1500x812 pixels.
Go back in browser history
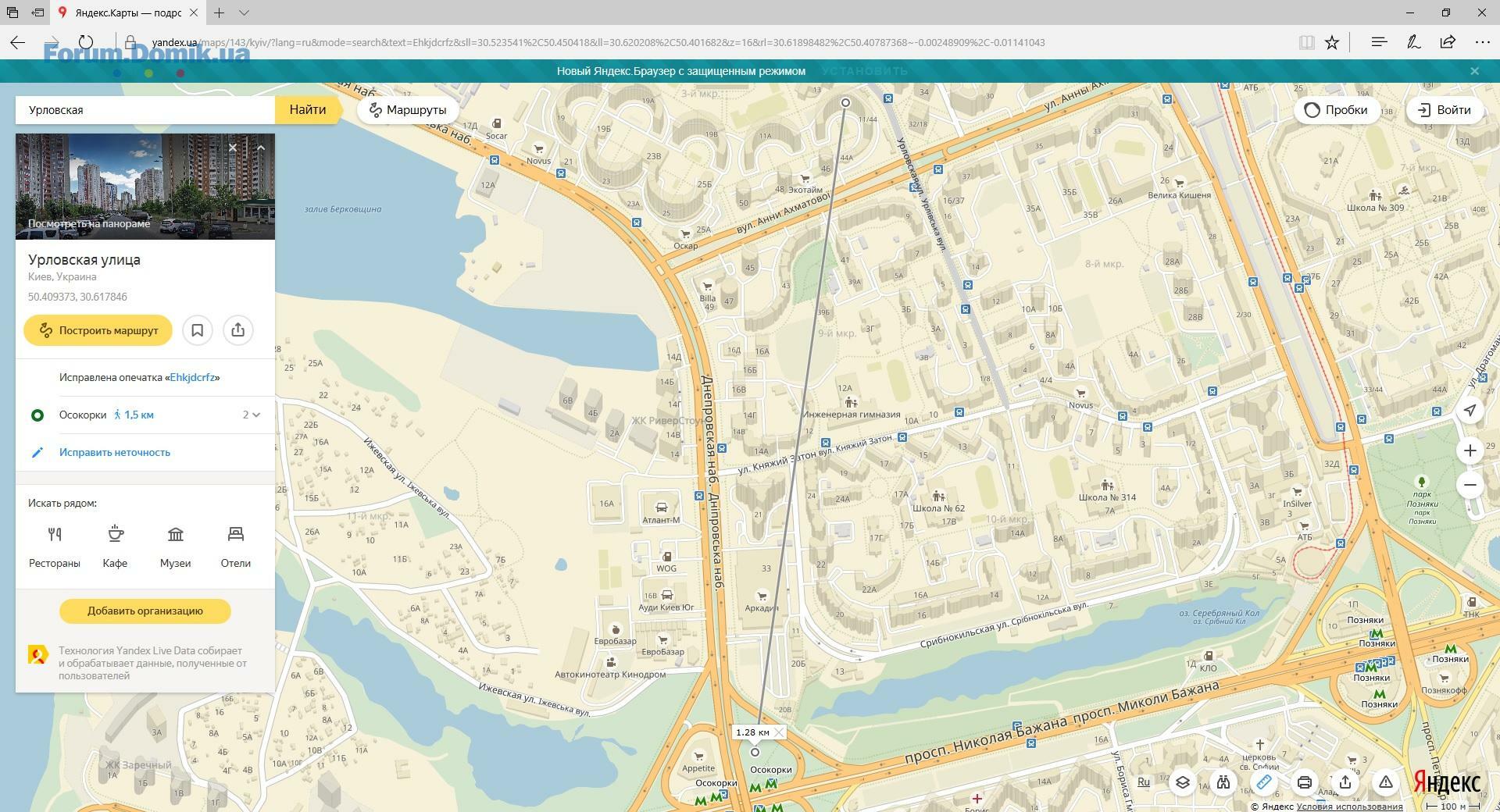tap(18, 42)
